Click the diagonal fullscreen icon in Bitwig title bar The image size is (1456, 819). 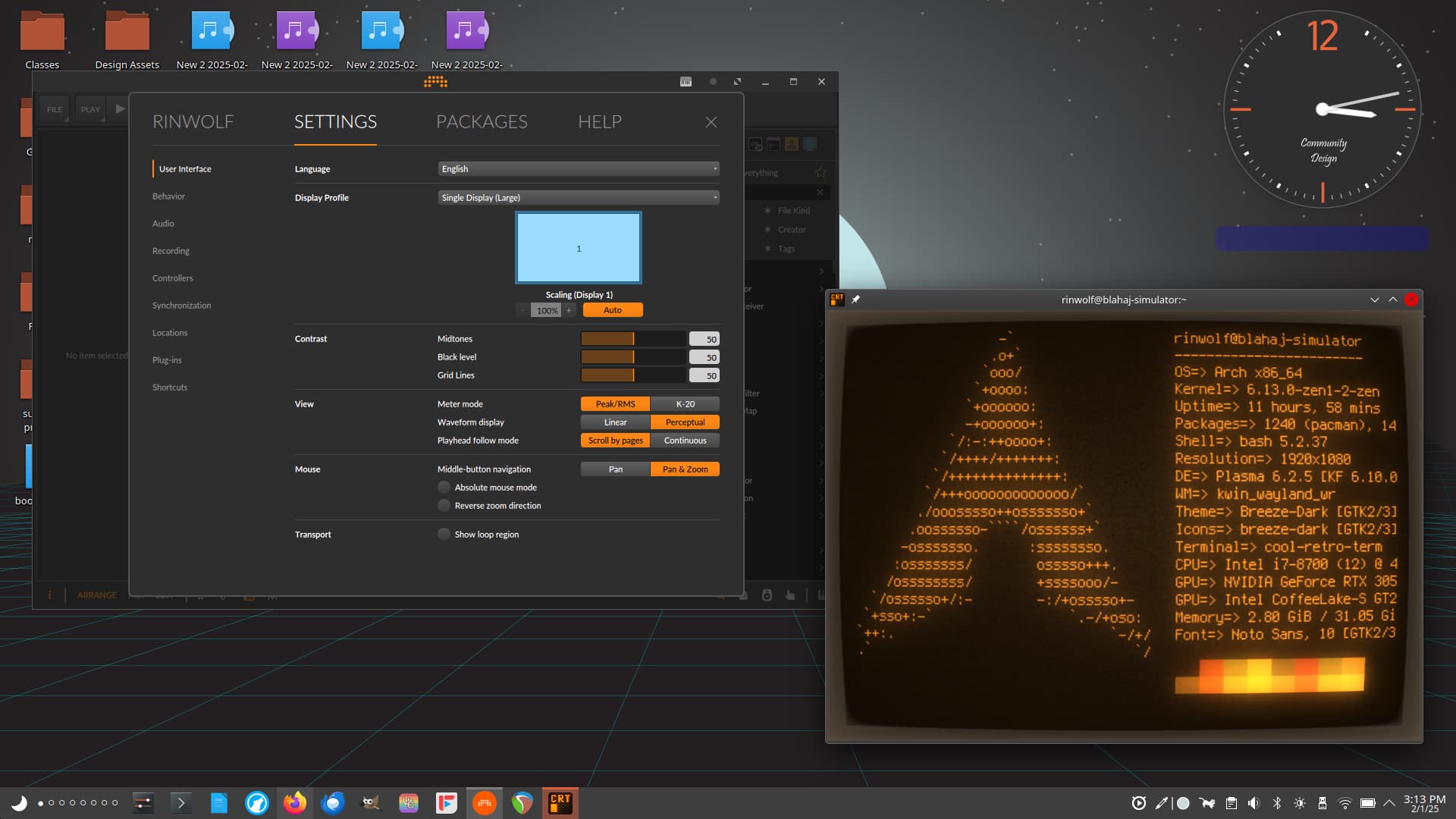click(737, 82)
